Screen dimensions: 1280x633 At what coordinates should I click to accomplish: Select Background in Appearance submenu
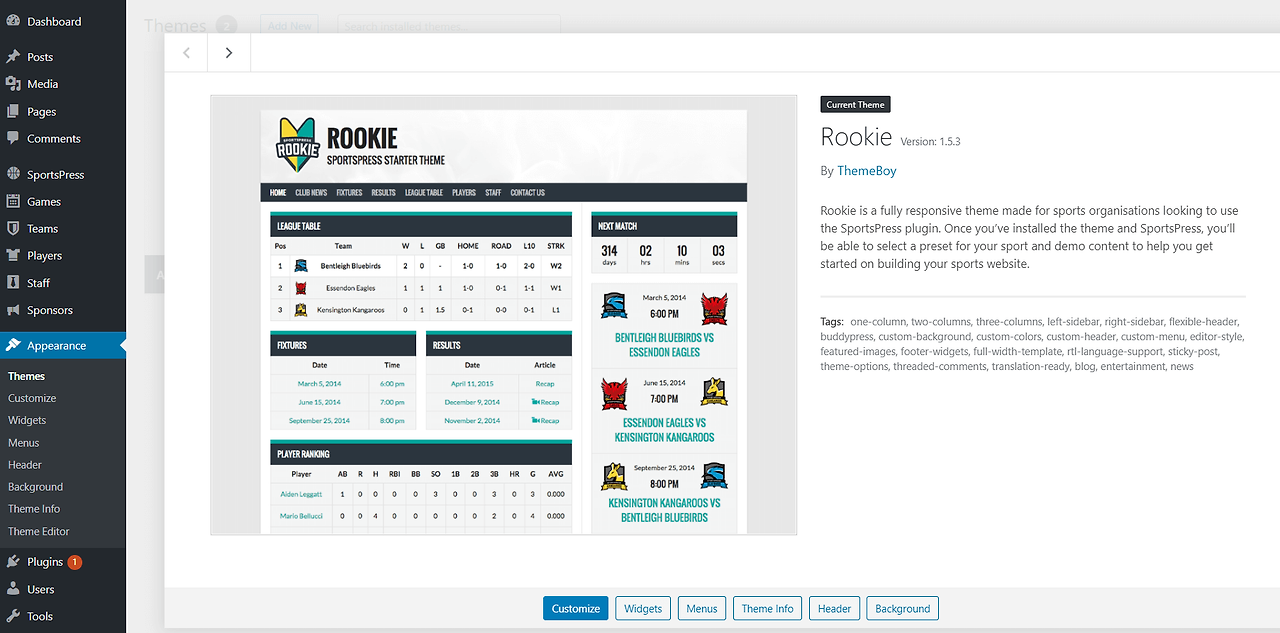click(35, 487)
